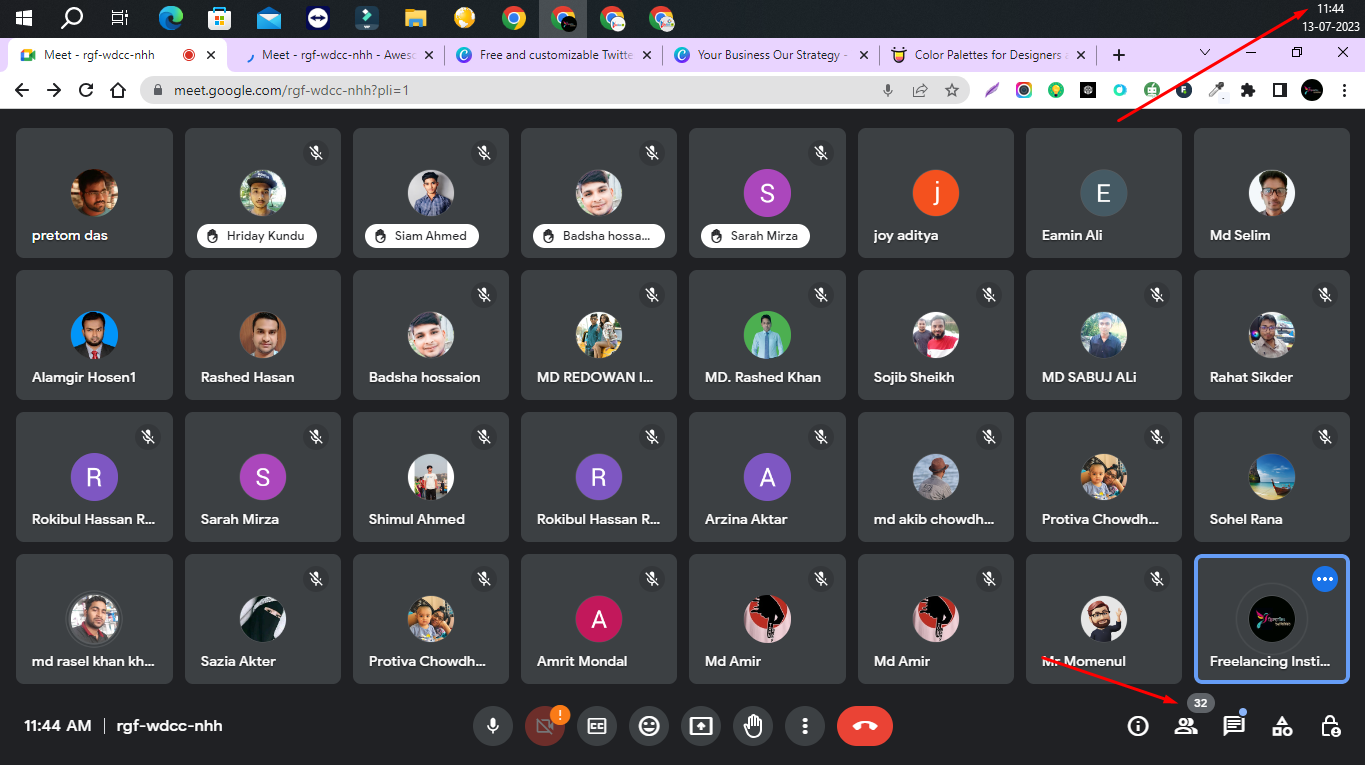
Task: Click the meet.google.com address bar
Action: tap(500, 90)
